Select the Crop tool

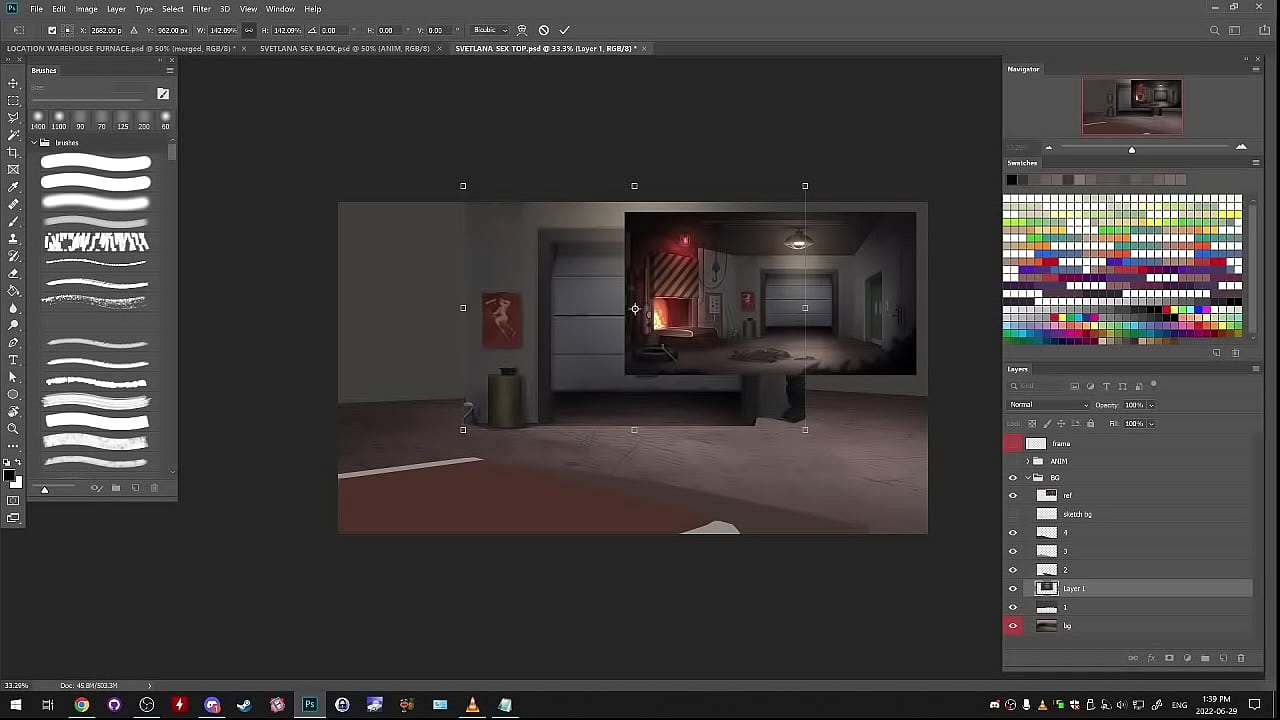[13, 152]
